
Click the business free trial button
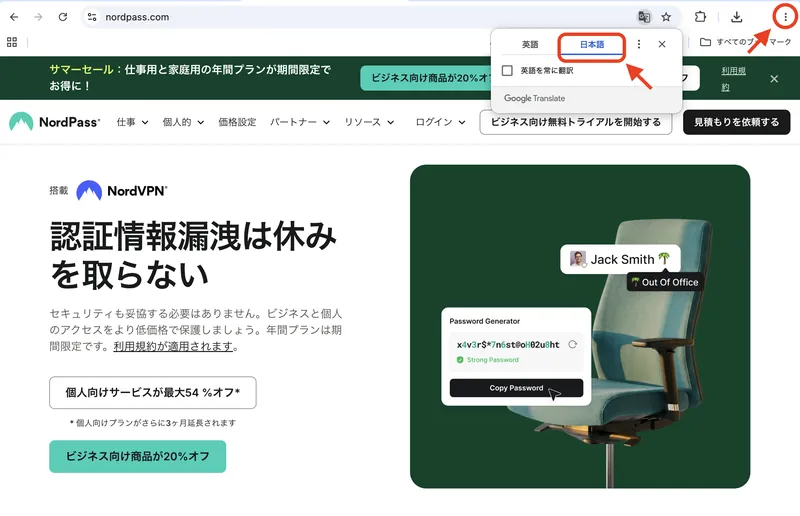click(x=576, y=122)
